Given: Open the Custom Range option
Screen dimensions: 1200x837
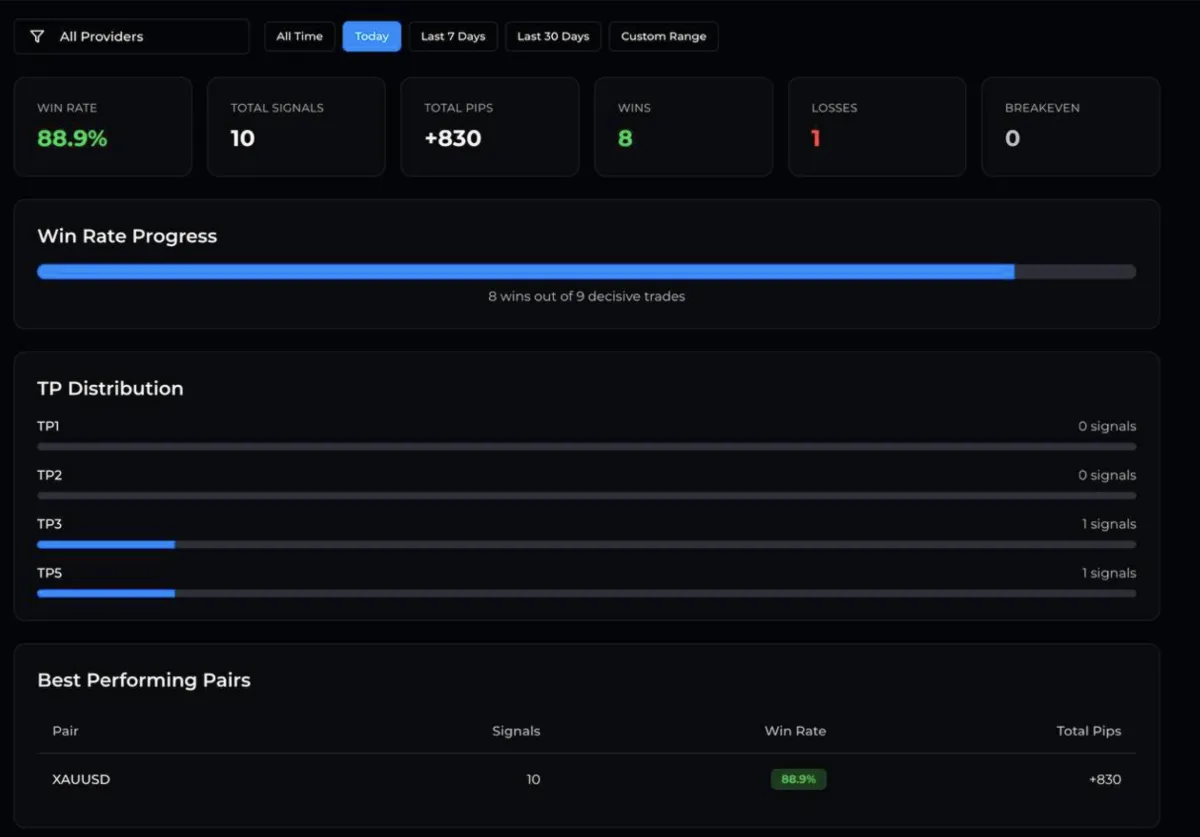Looking at the screenshot, I should [663, 37].
